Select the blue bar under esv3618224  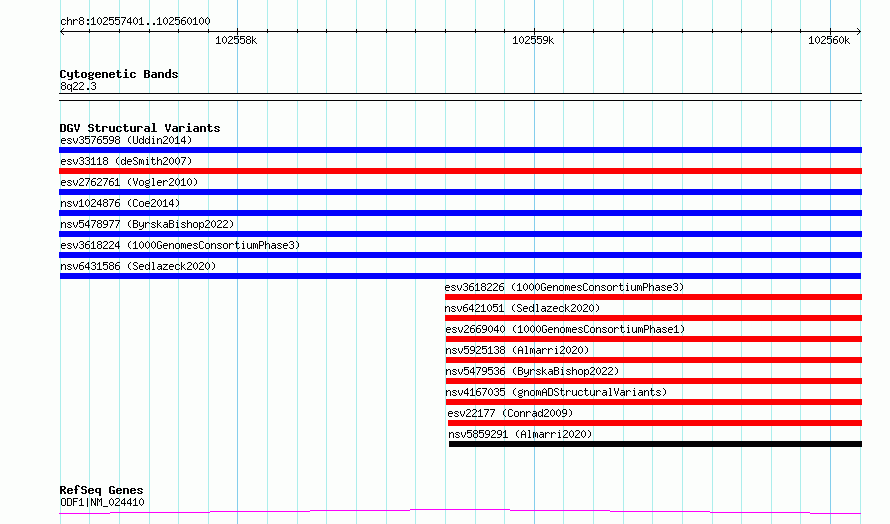pos(460,255)
